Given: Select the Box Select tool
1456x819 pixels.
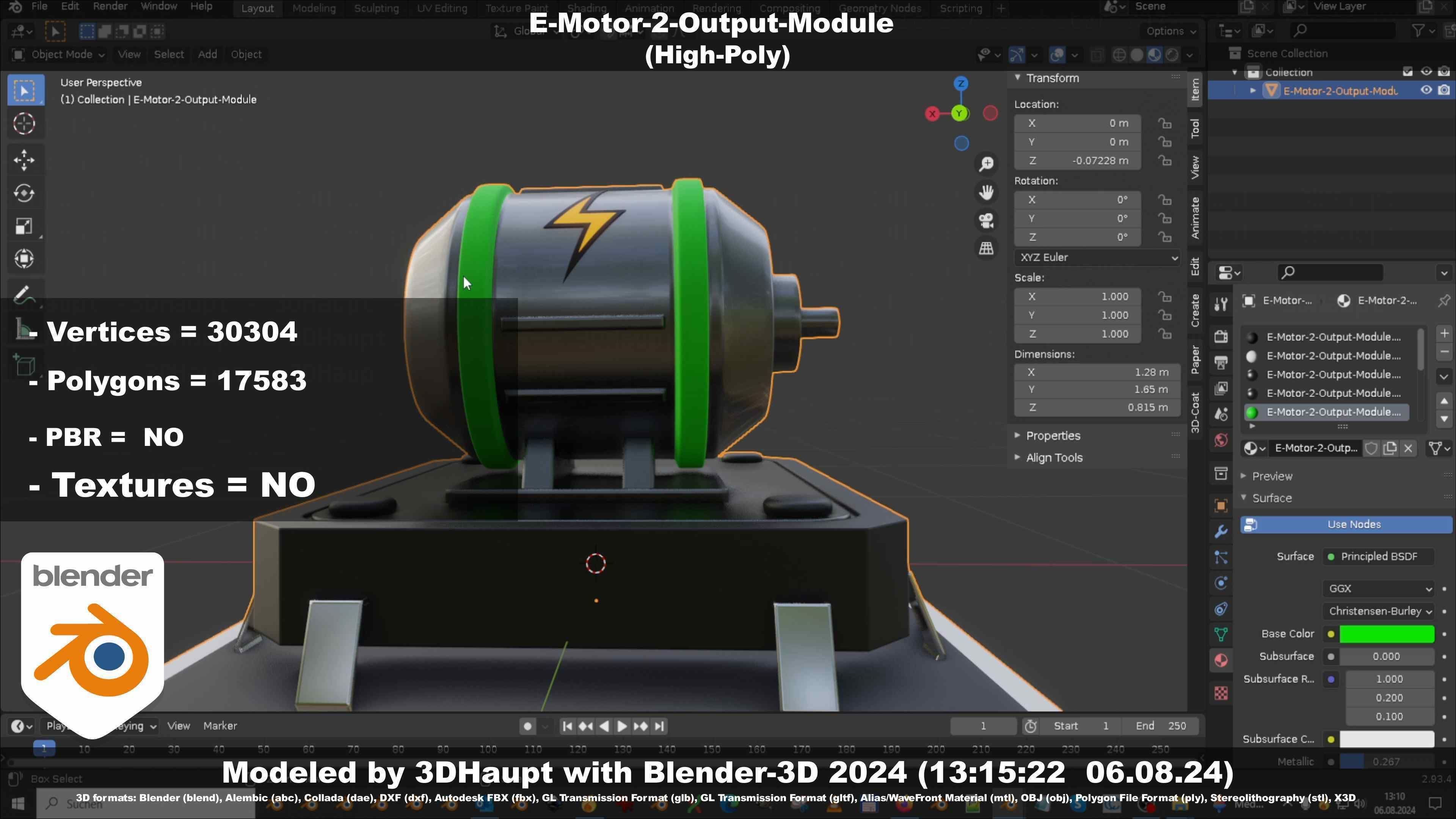Looking at the screenshot, I should point(24,91).
